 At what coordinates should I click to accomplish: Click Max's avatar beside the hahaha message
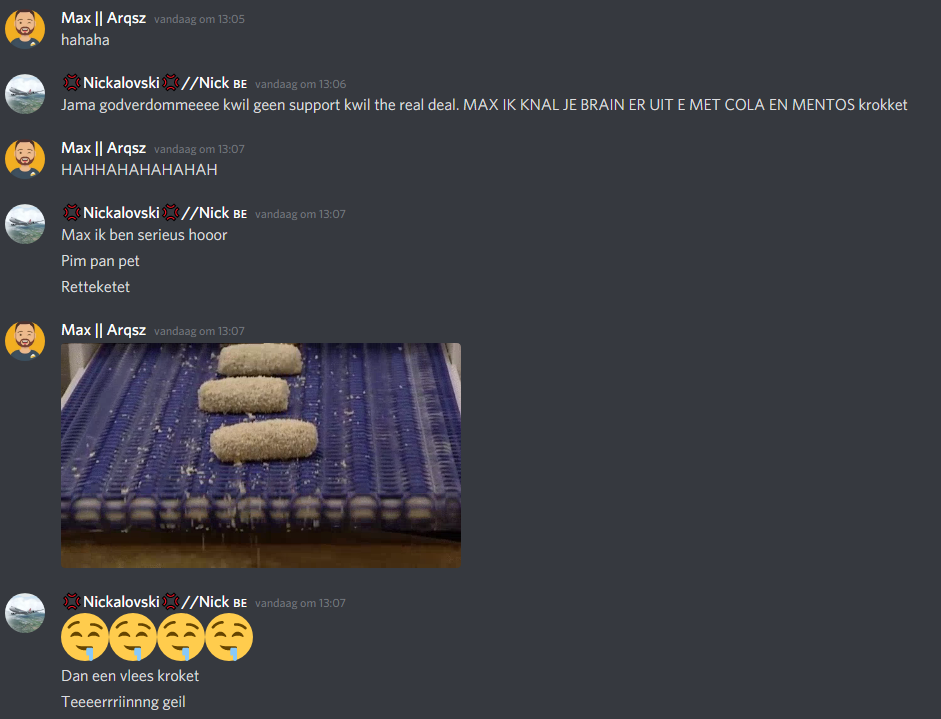click(25, 29)
